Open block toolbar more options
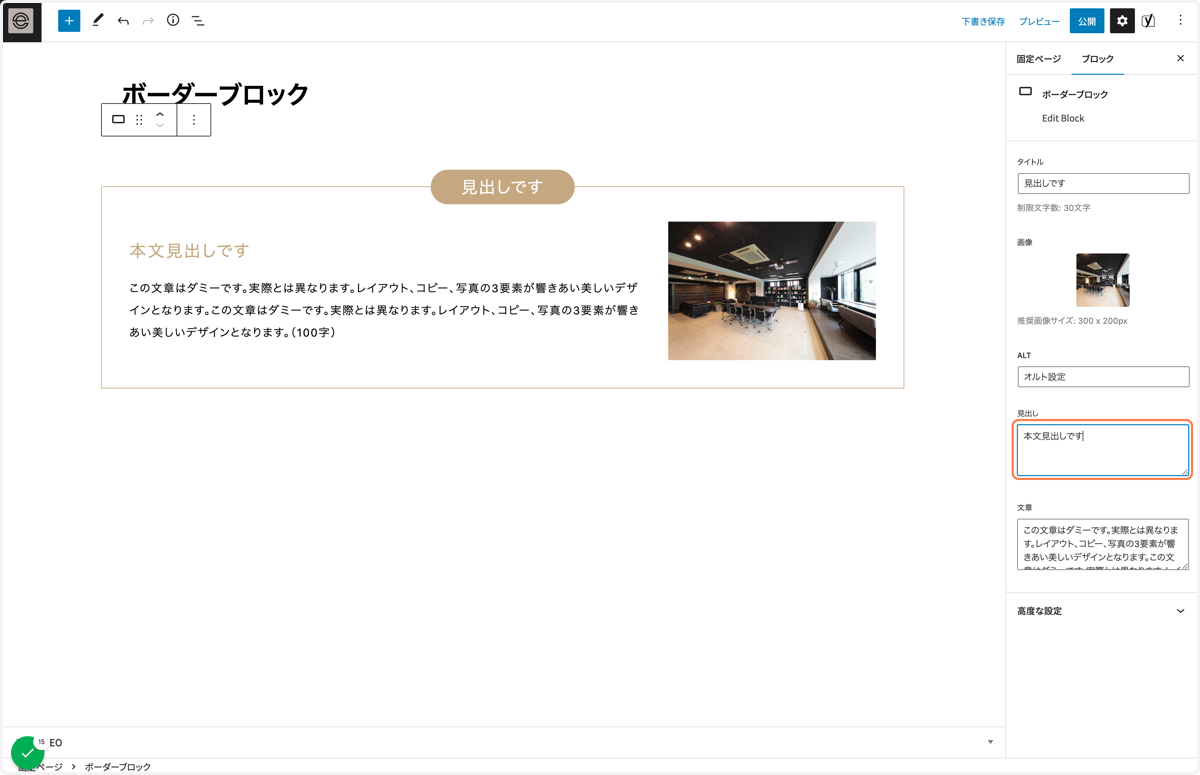Screen dimensions: 1200x775 tap(194, 120)
